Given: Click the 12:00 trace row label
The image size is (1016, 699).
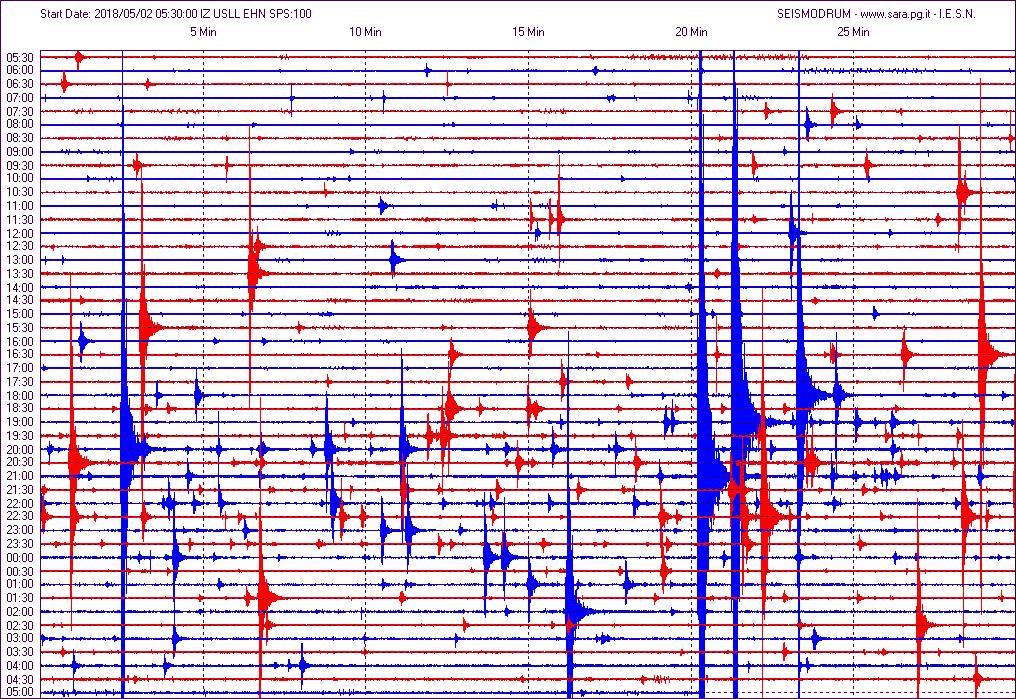Looking at the screenshot, I should coord(20,233).
